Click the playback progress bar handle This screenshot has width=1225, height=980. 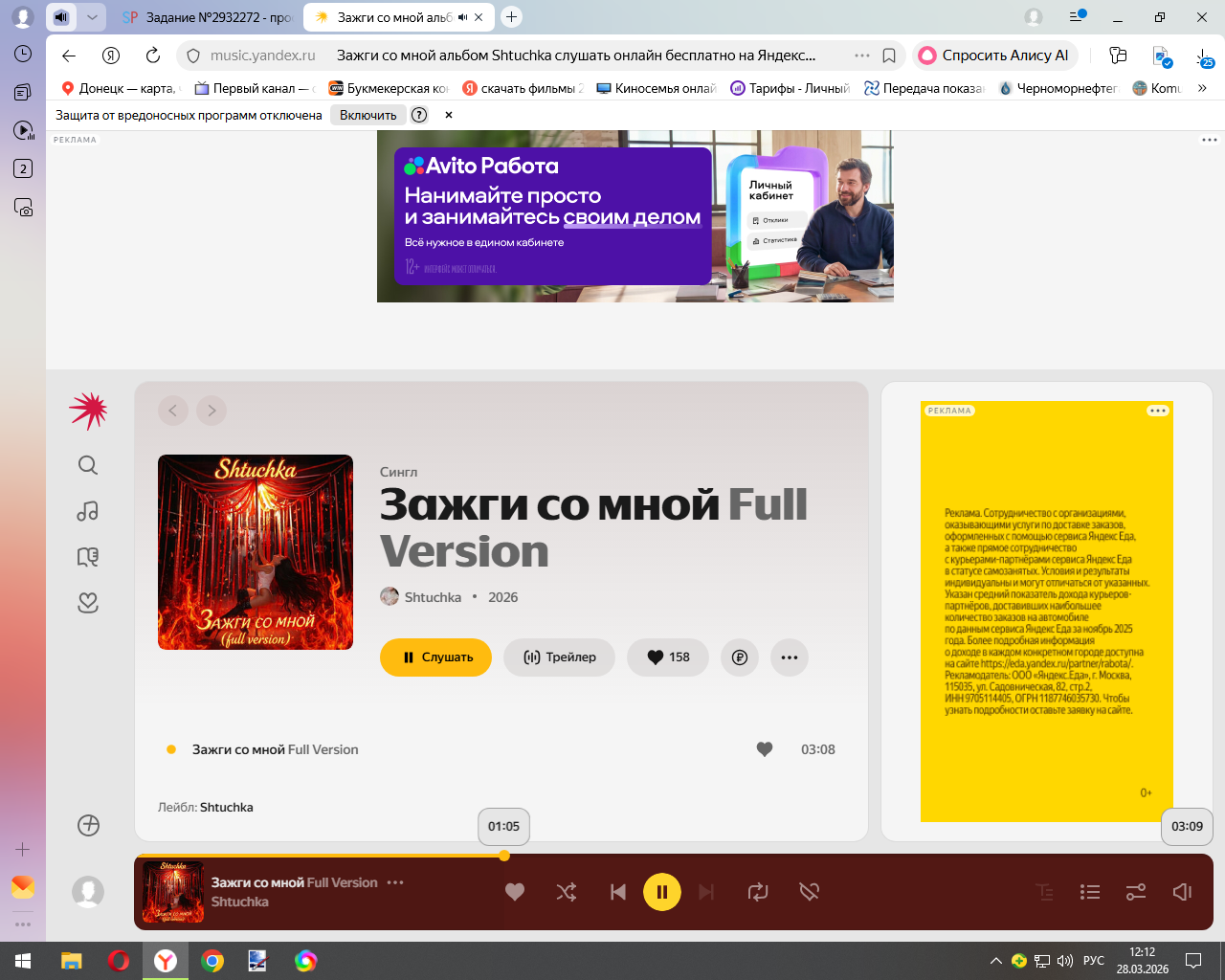pos(504,856)
